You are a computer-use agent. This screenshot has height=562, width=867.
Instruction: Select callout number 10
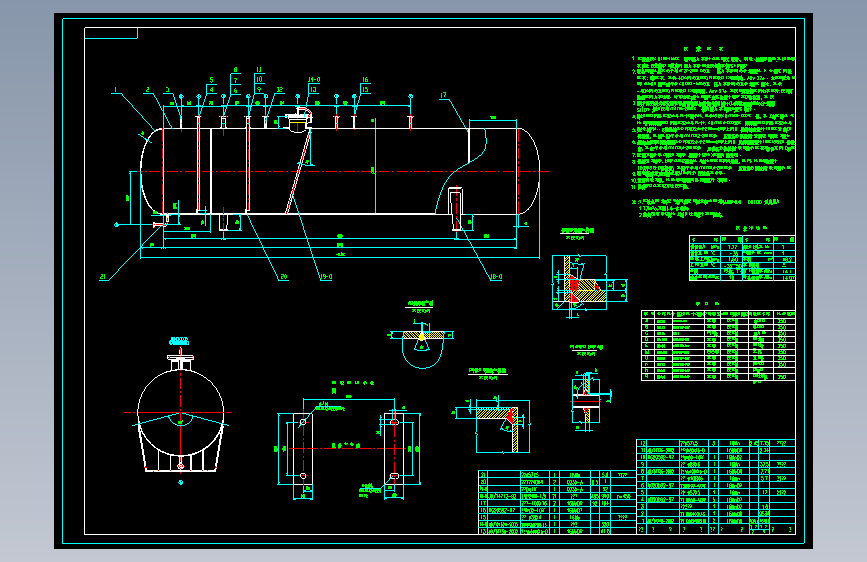(x=259, y=80)
